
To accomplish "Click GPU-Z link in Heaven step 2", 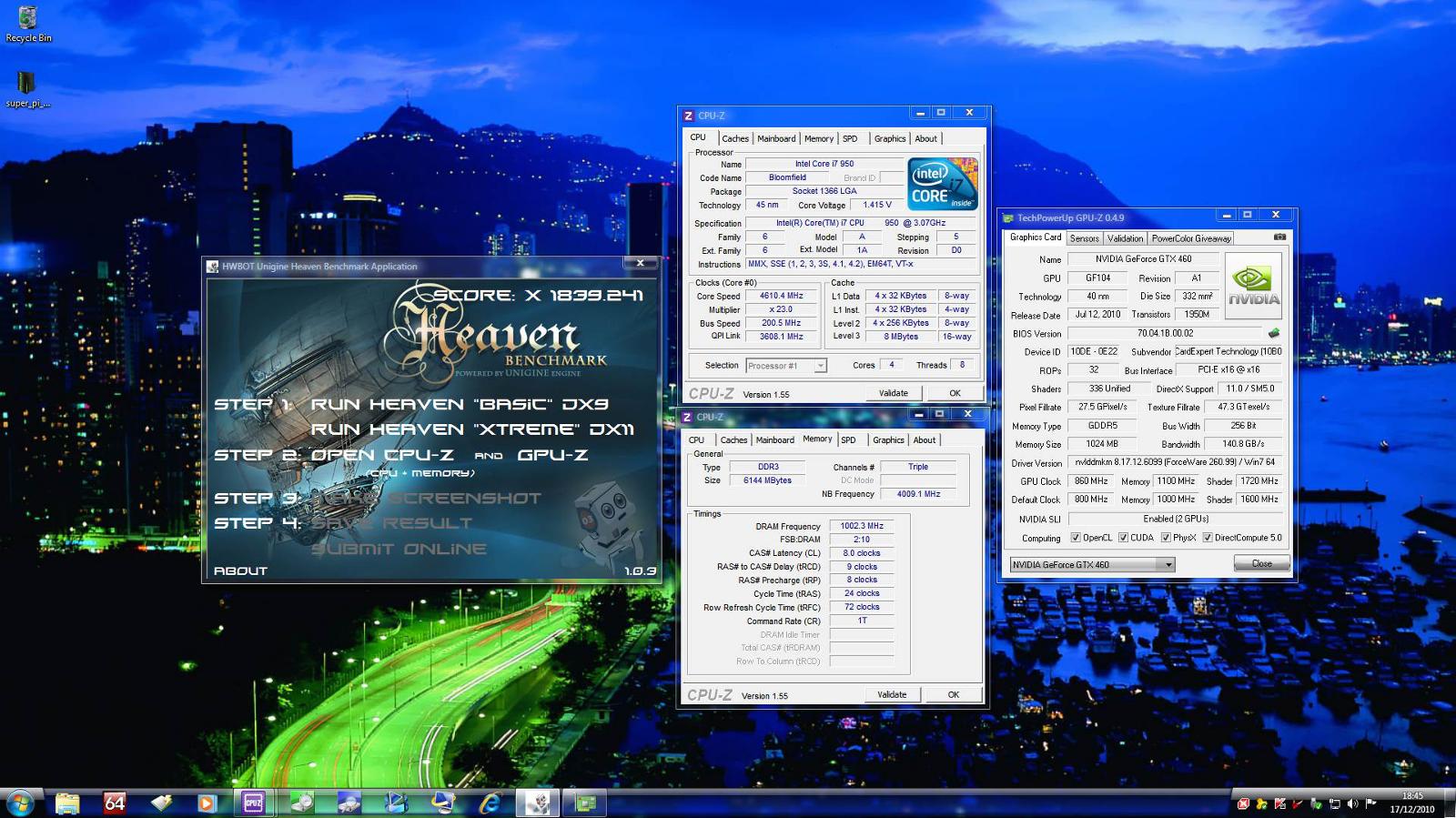I will click(552, 455).
